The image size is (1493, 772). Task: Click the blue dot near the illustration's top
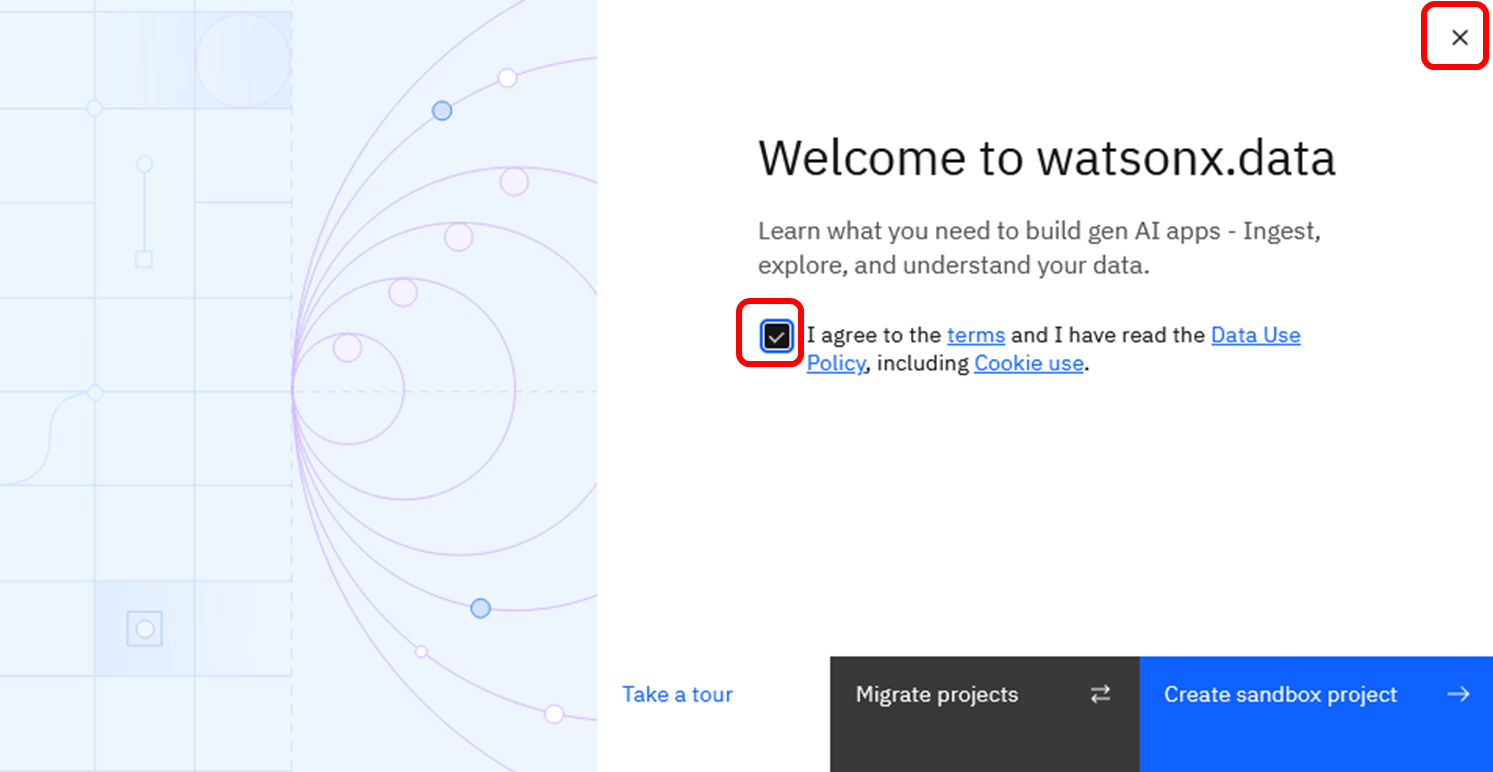click(x=442, y=111)
